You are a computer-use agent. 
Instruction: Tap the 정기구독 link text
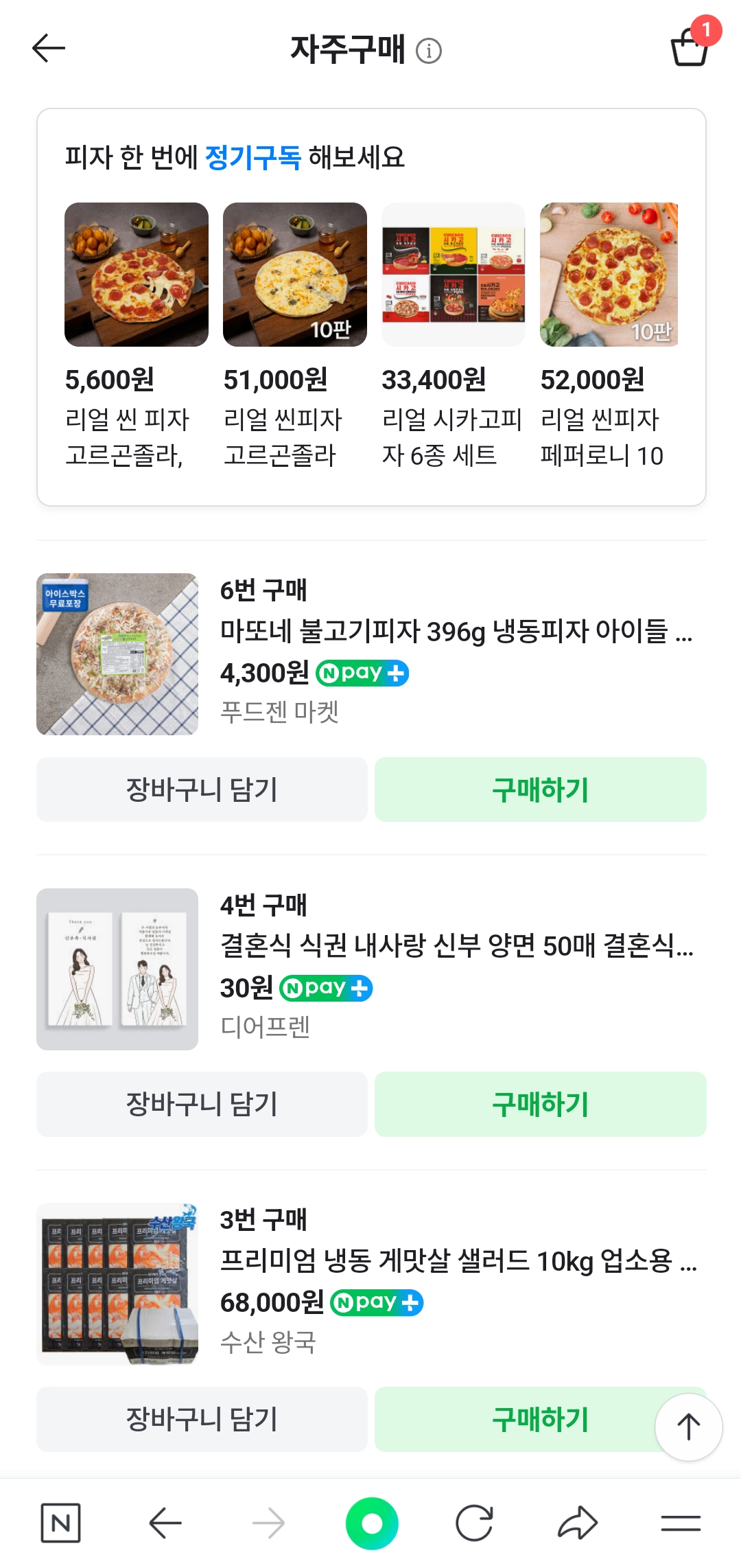coord(253,157)
